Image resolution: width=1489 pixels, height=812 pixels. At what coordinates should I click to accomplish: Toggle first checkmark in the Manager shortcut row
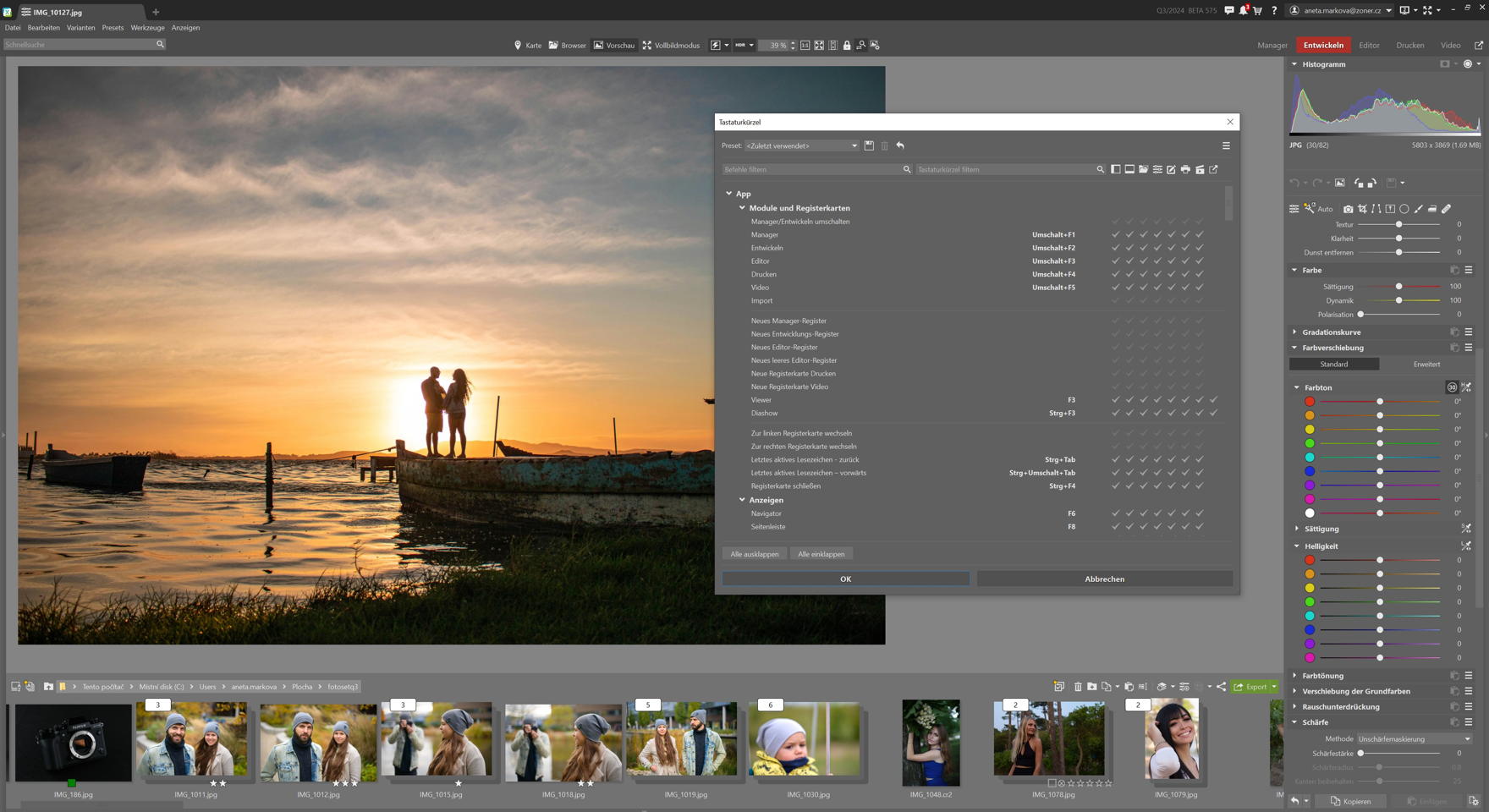pyautogui.click(x=1115, y=235)
